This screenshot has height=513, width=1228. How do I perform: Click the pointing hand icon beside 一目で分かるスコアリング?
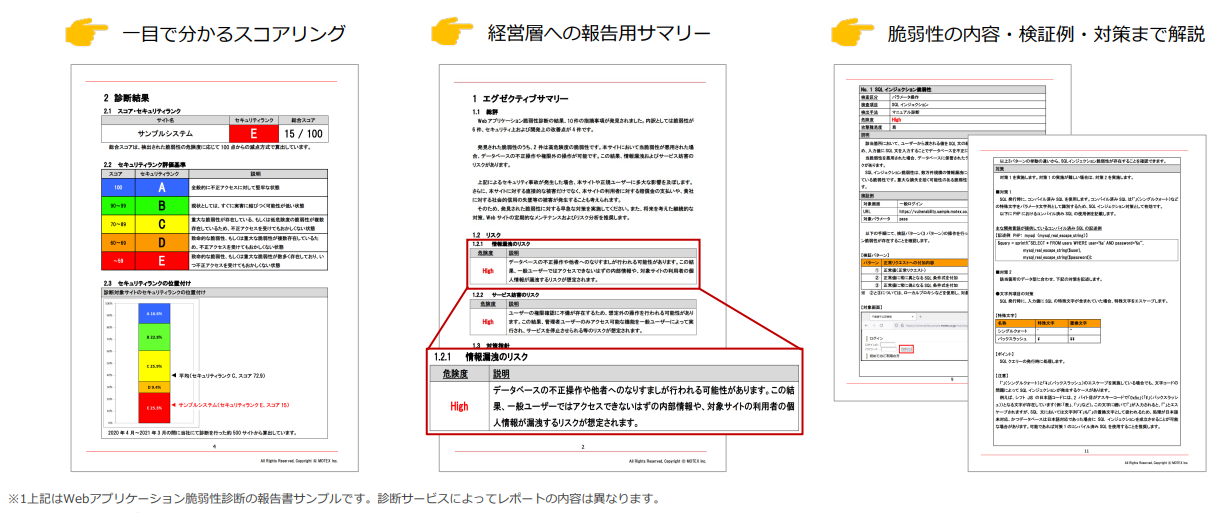click(85, 32)
